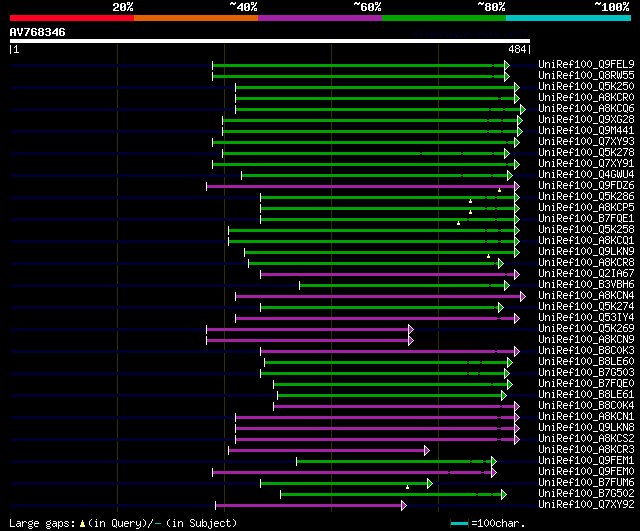Open hit UniRef100_A8KCQ6

tap(586, 108)
